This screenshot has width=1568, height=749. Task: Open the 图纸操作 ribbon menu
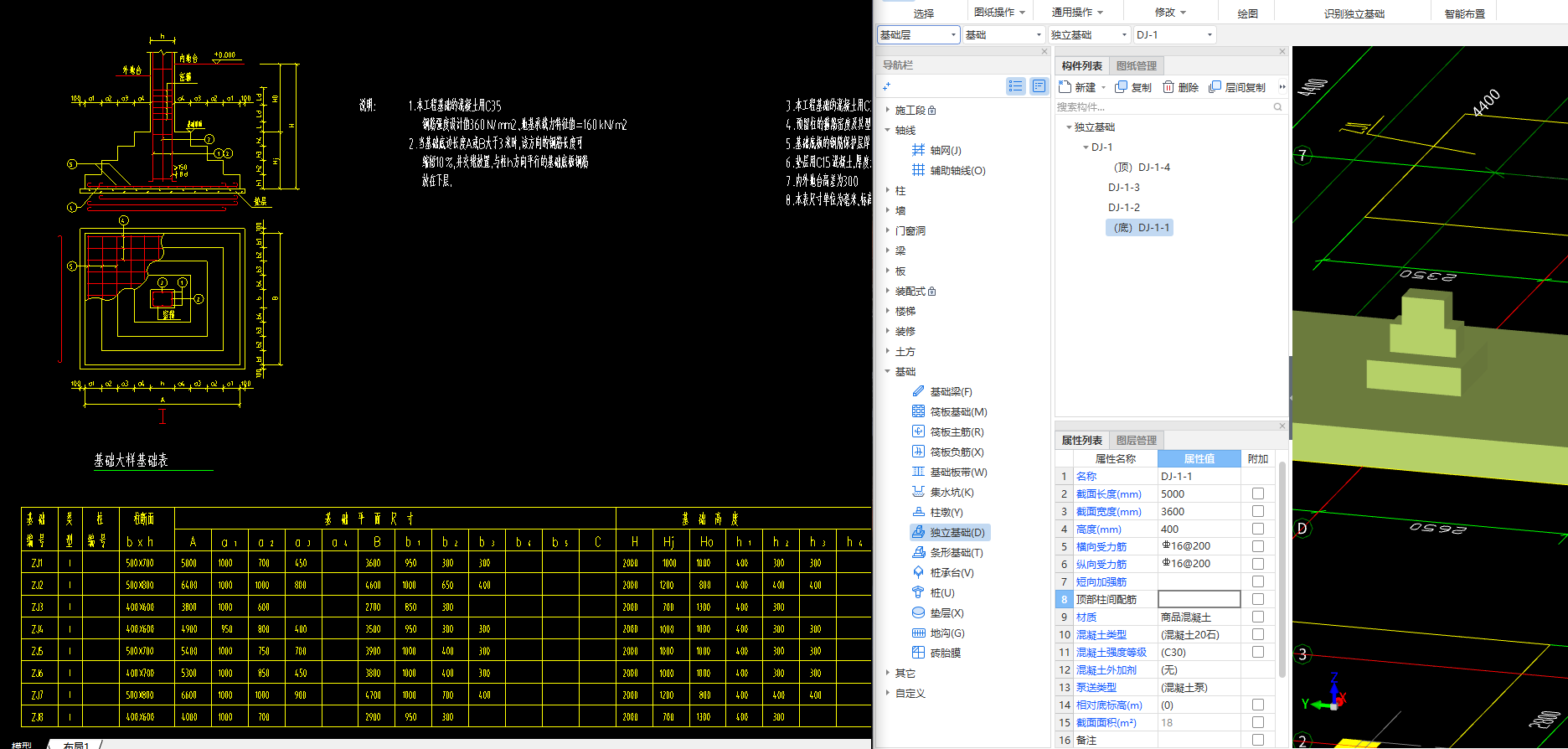999,13
